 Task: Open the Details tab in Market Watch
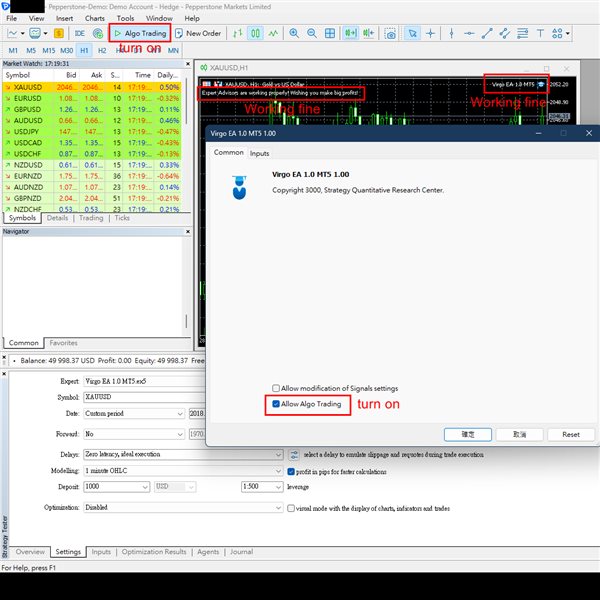[x=57, y=218]
